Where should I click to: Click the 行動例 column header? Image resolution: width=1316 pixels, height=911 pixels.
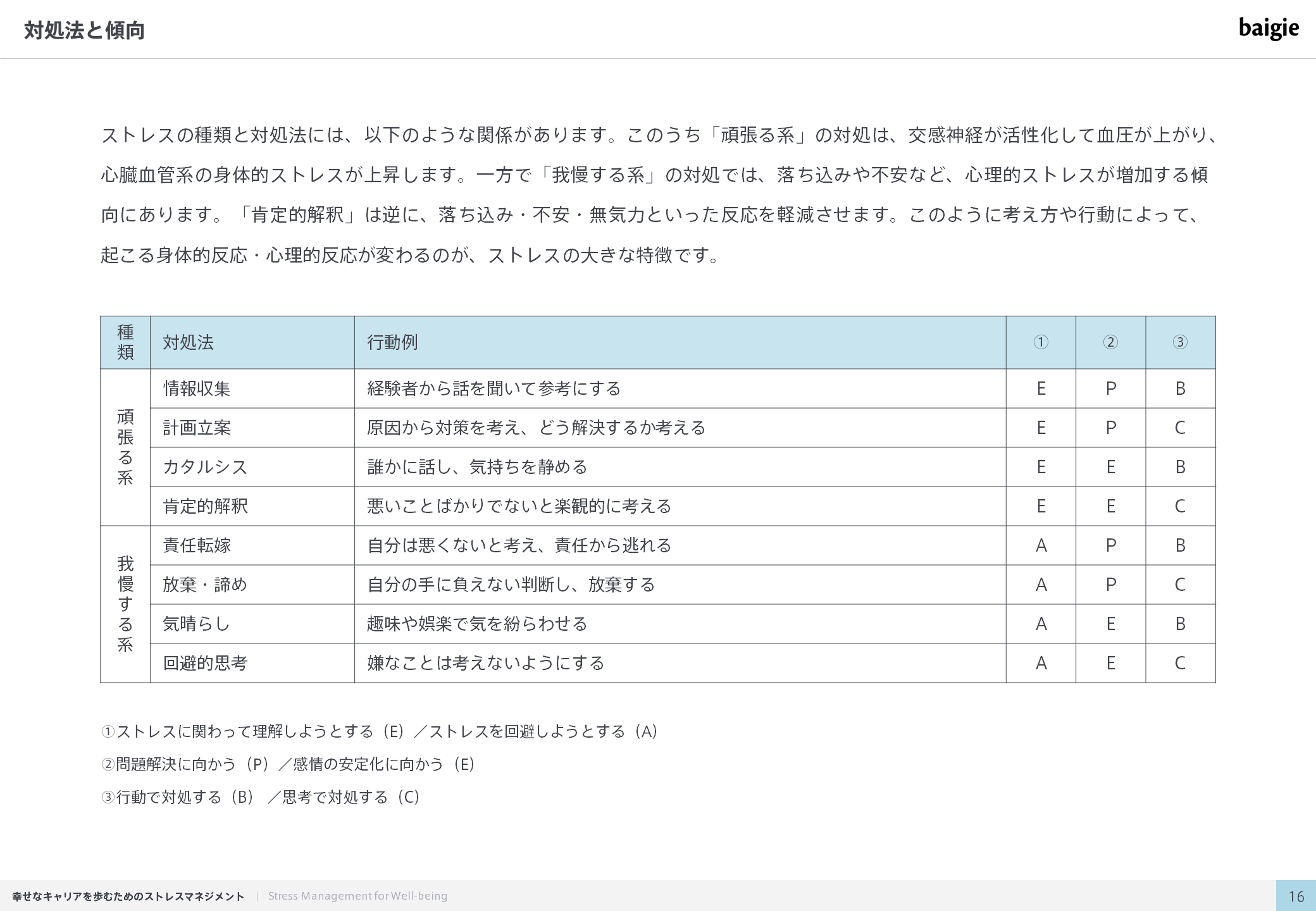tap(392, 342)
